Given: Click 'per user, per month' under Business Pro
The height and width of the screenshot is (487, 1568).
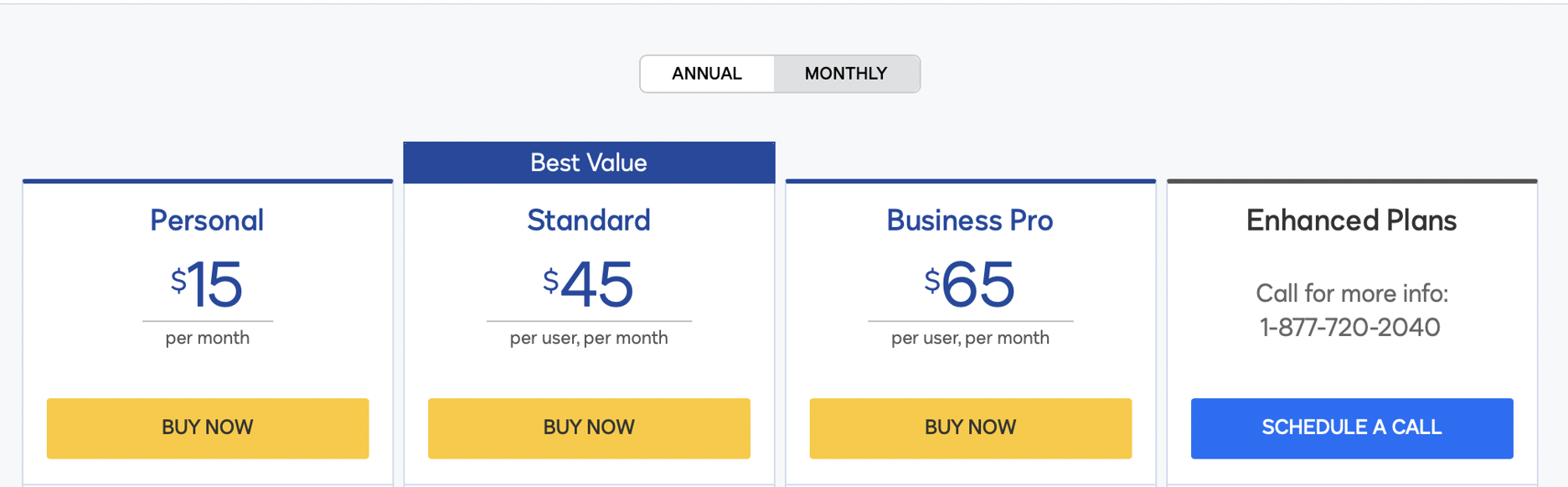Looking at the screenshot, I should coord(970,338).
